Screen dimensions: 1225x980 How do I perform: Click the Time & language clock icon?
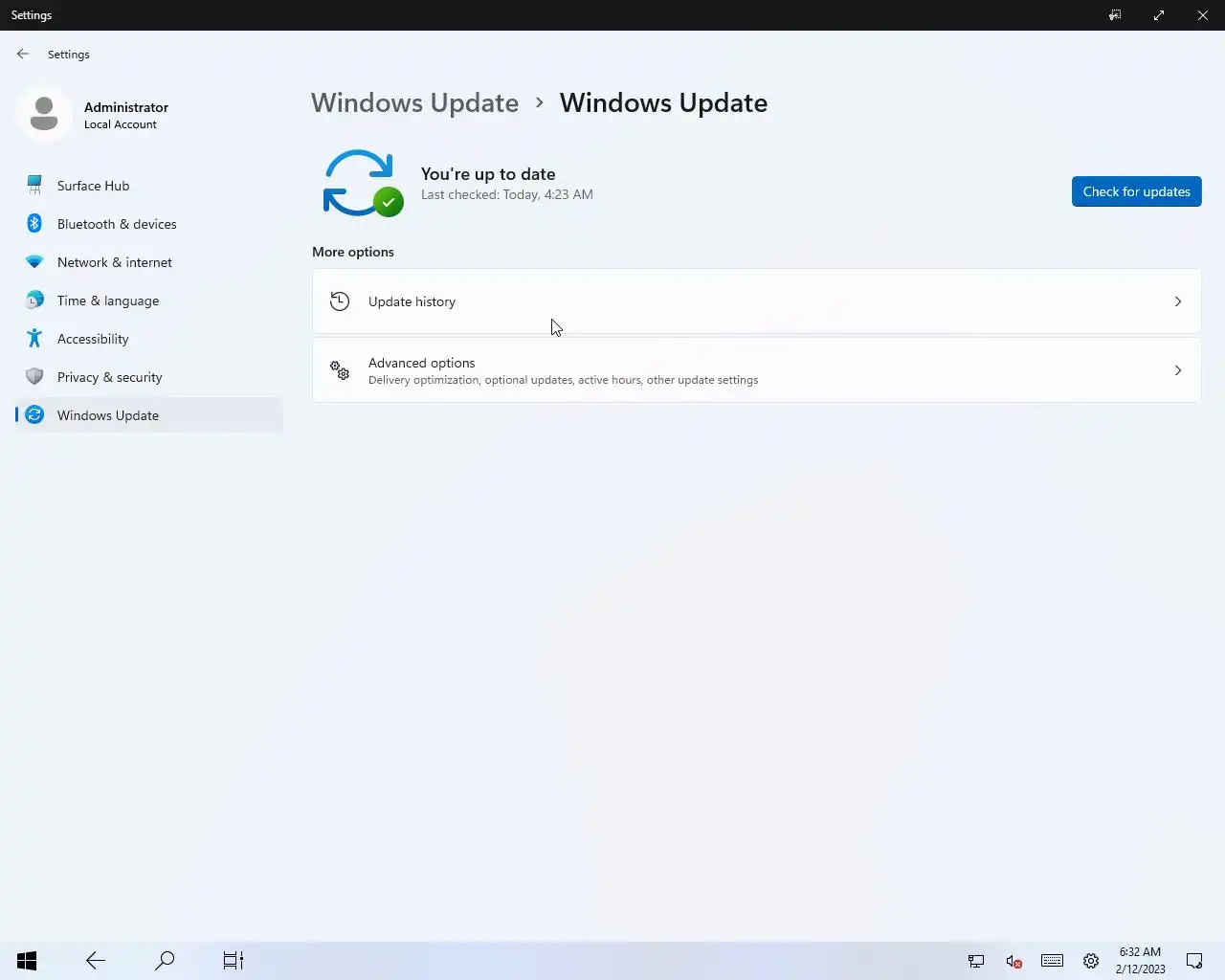[34, 300]
